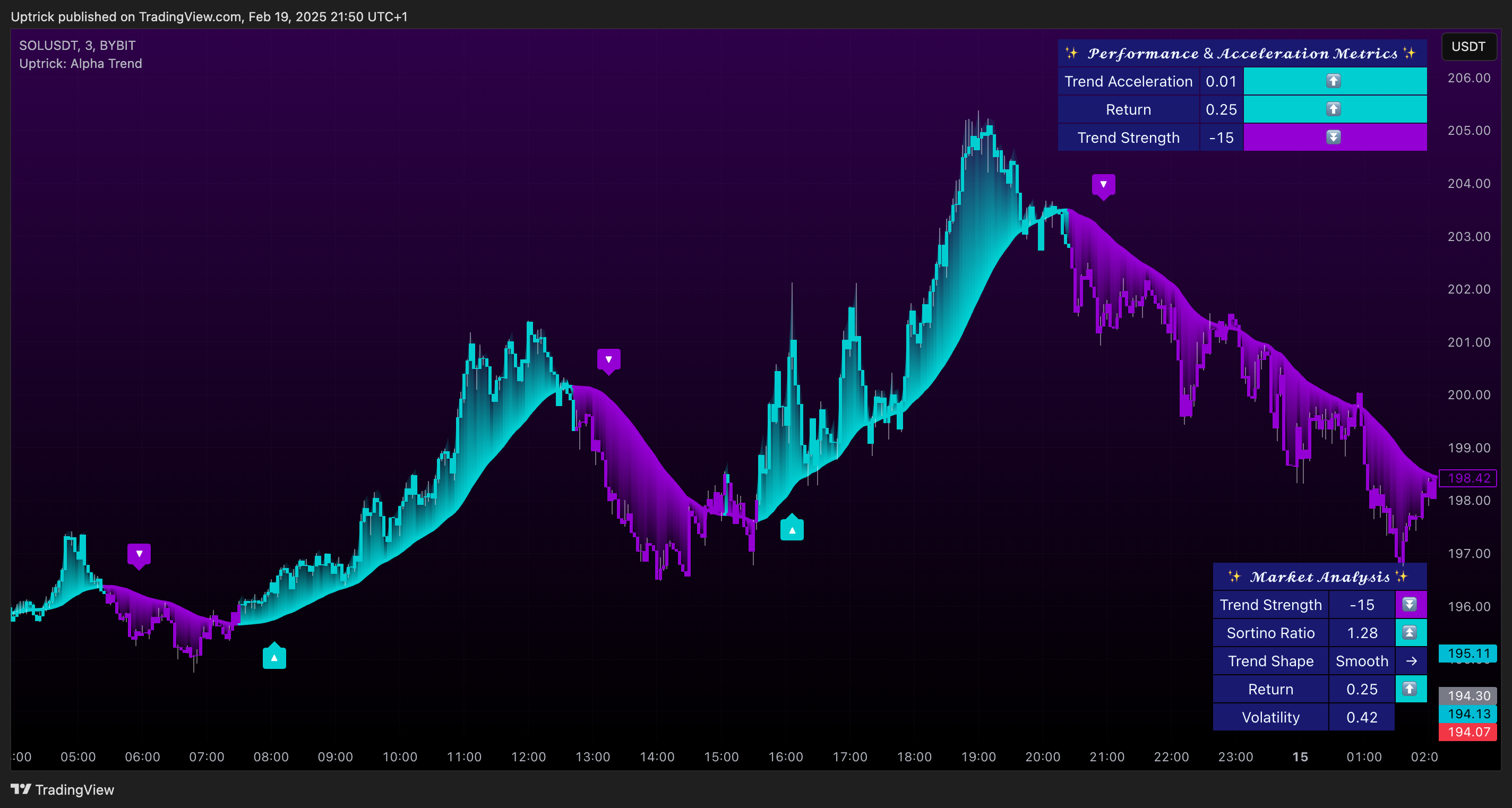Click the purple sell signal marker near 13:00
1512x808 pixels.
click(608, 360)
